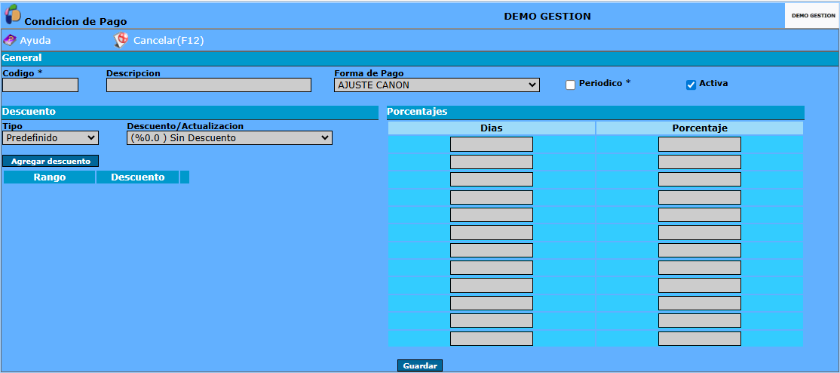Click the Porcentaje column header

point(700,128)
